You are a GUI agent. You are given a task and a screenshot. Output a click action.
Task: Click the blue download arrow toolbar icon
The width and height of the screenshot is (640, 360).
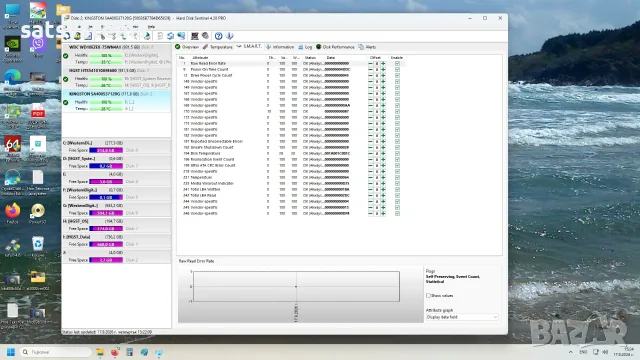point(229,36)
